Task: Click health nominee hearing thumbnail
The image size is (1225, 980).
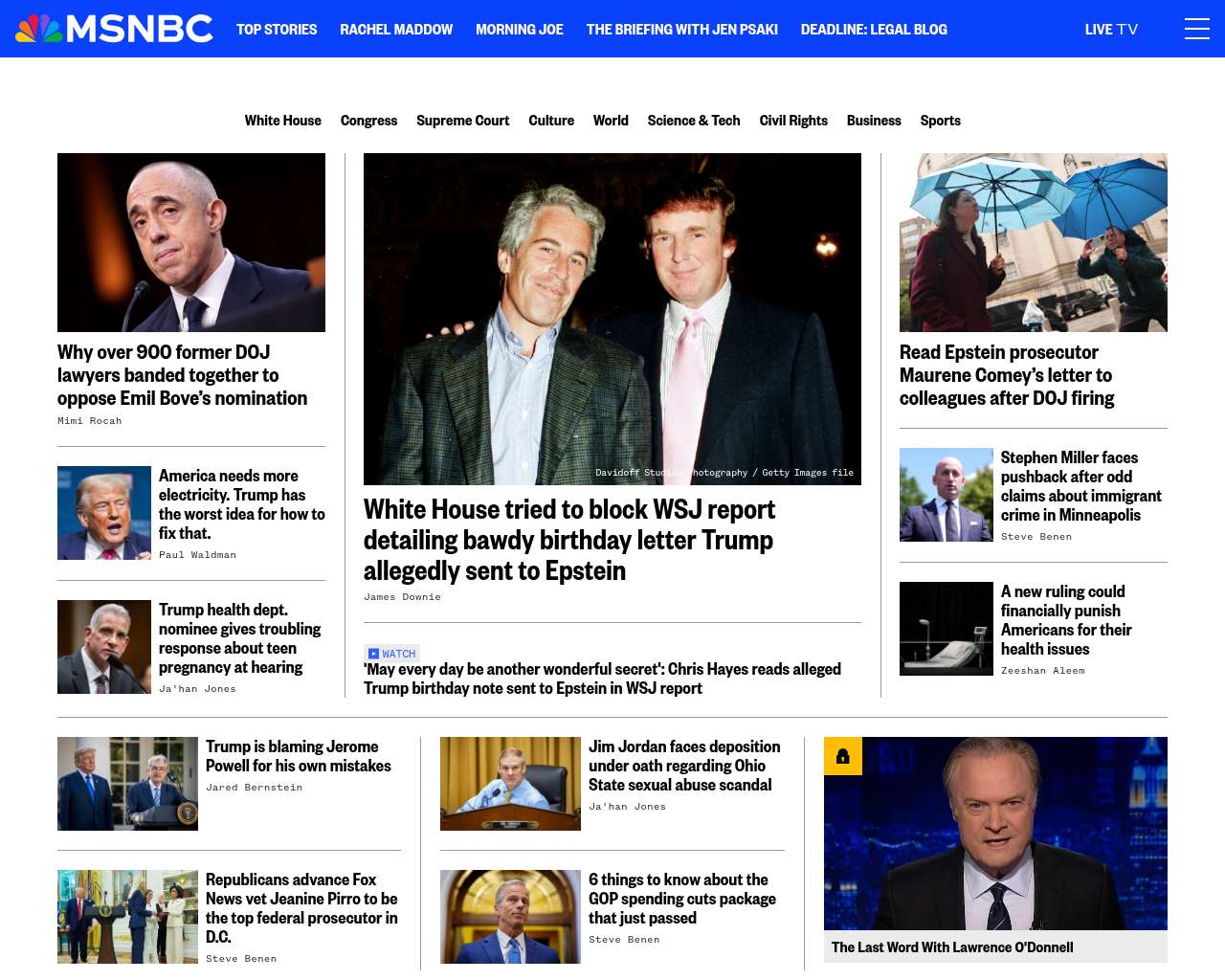Action: pos(104,647)
